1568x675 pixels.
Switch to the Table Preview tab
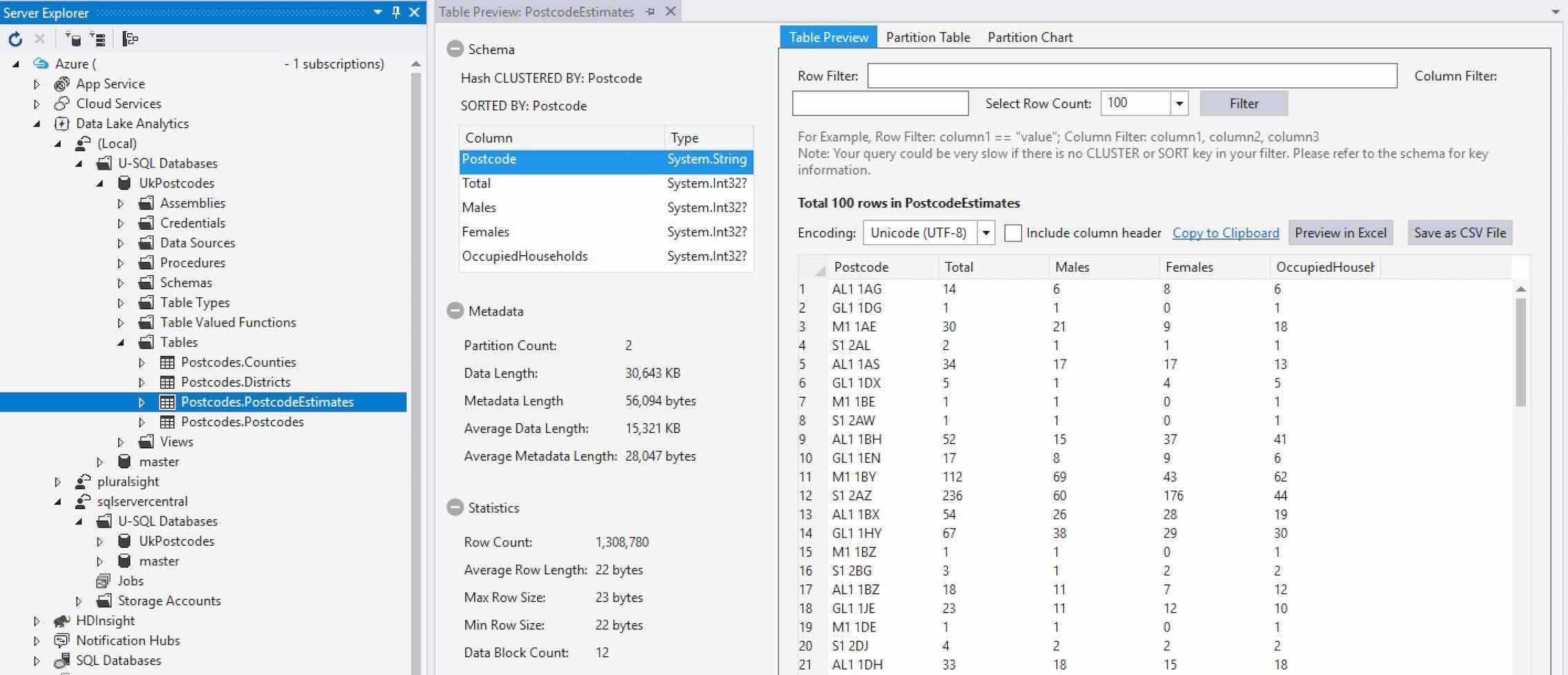(828, 37)
